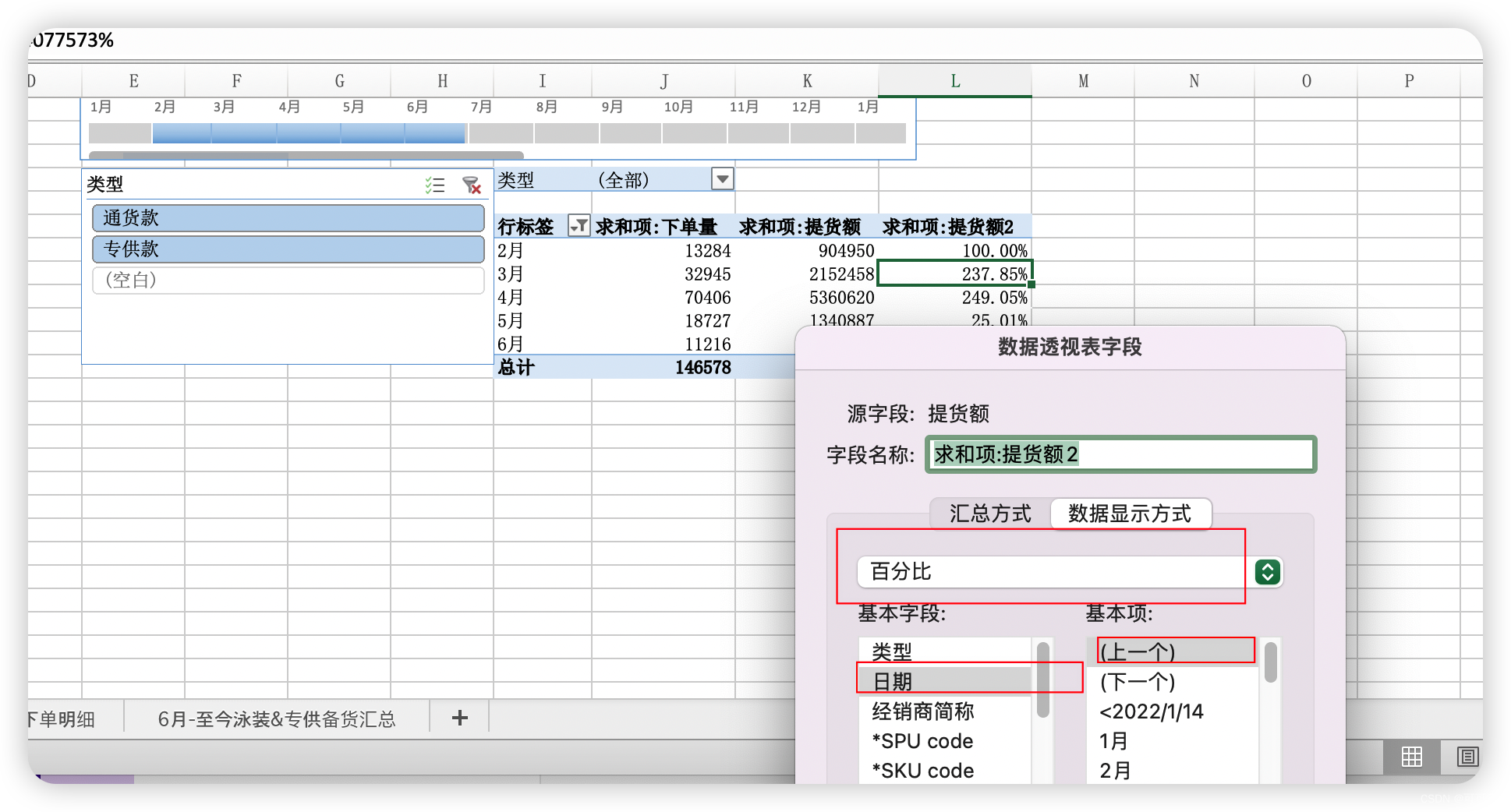The image size is (1511, 812).
Task: Open the 百分比 display mode dropdown
Action: coord(1268,572)
